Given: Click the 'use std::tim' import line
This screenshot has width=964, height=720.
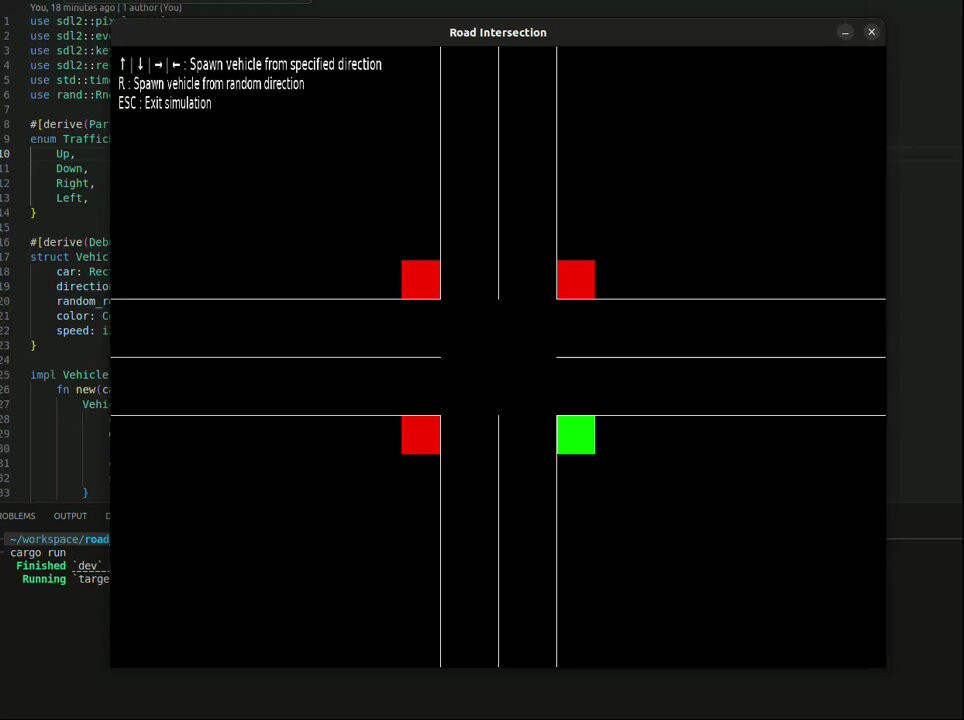Looking at the screenshot, I should click(69, 80).
